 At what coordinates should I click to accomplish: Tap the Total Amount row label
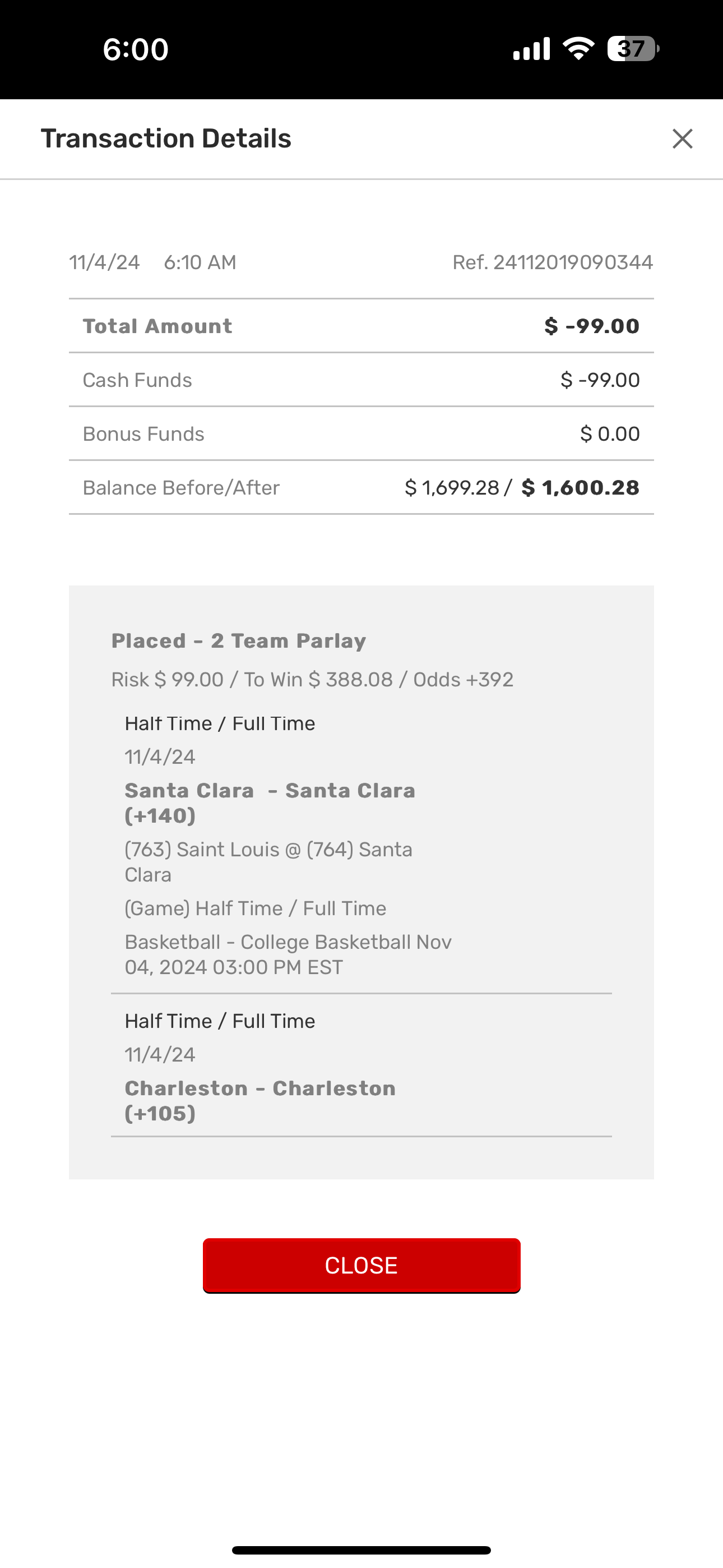157,326
